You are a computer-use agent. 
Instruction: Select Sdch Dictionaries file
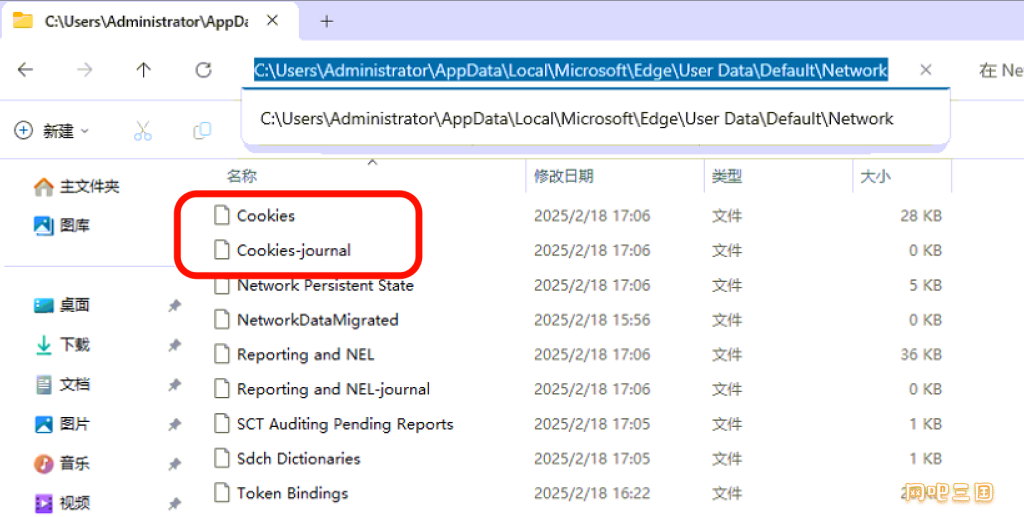298,458
